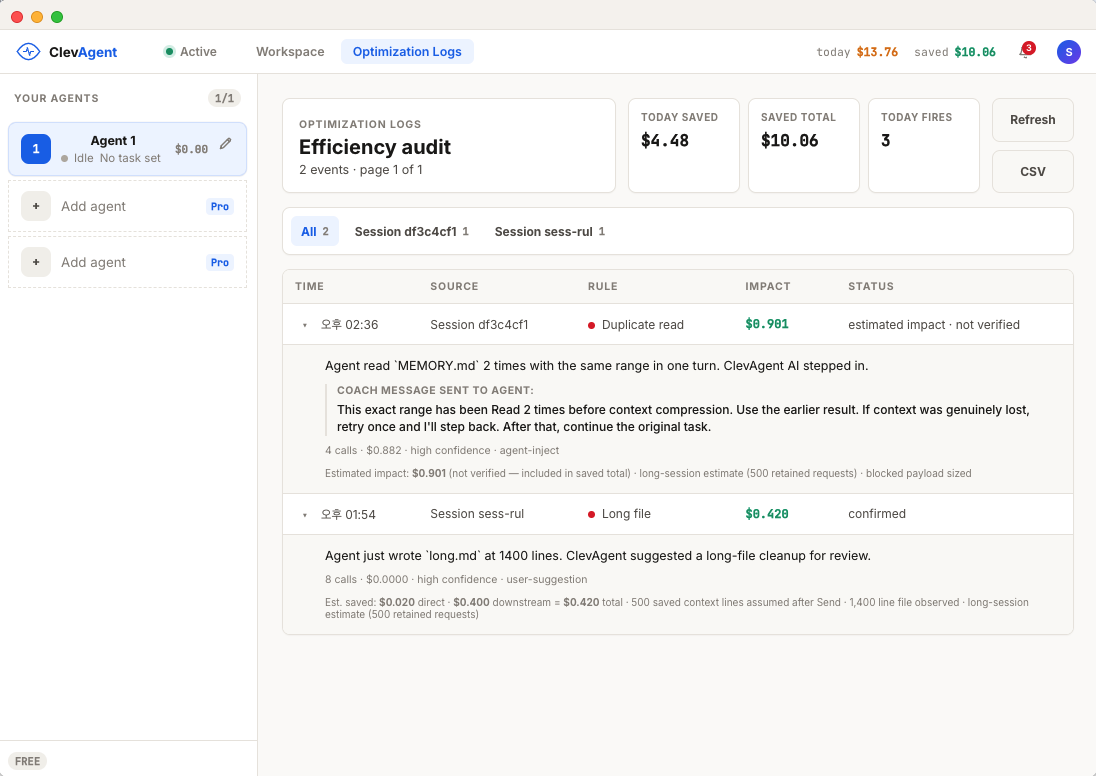Click 'estimated impact · not verified' status
The height and width of the screenshot is (776, 1096).
click(934, 324)
